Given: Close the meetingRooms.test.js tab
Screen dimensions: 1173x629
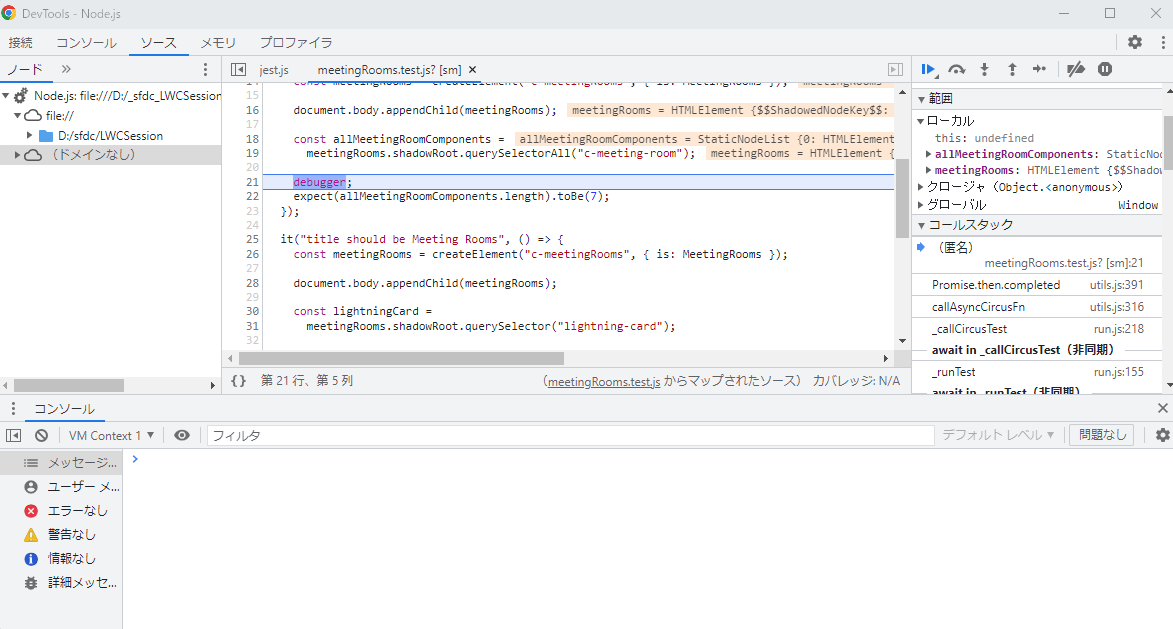Looking at the screenshot, I should click(x=472, y=70).
